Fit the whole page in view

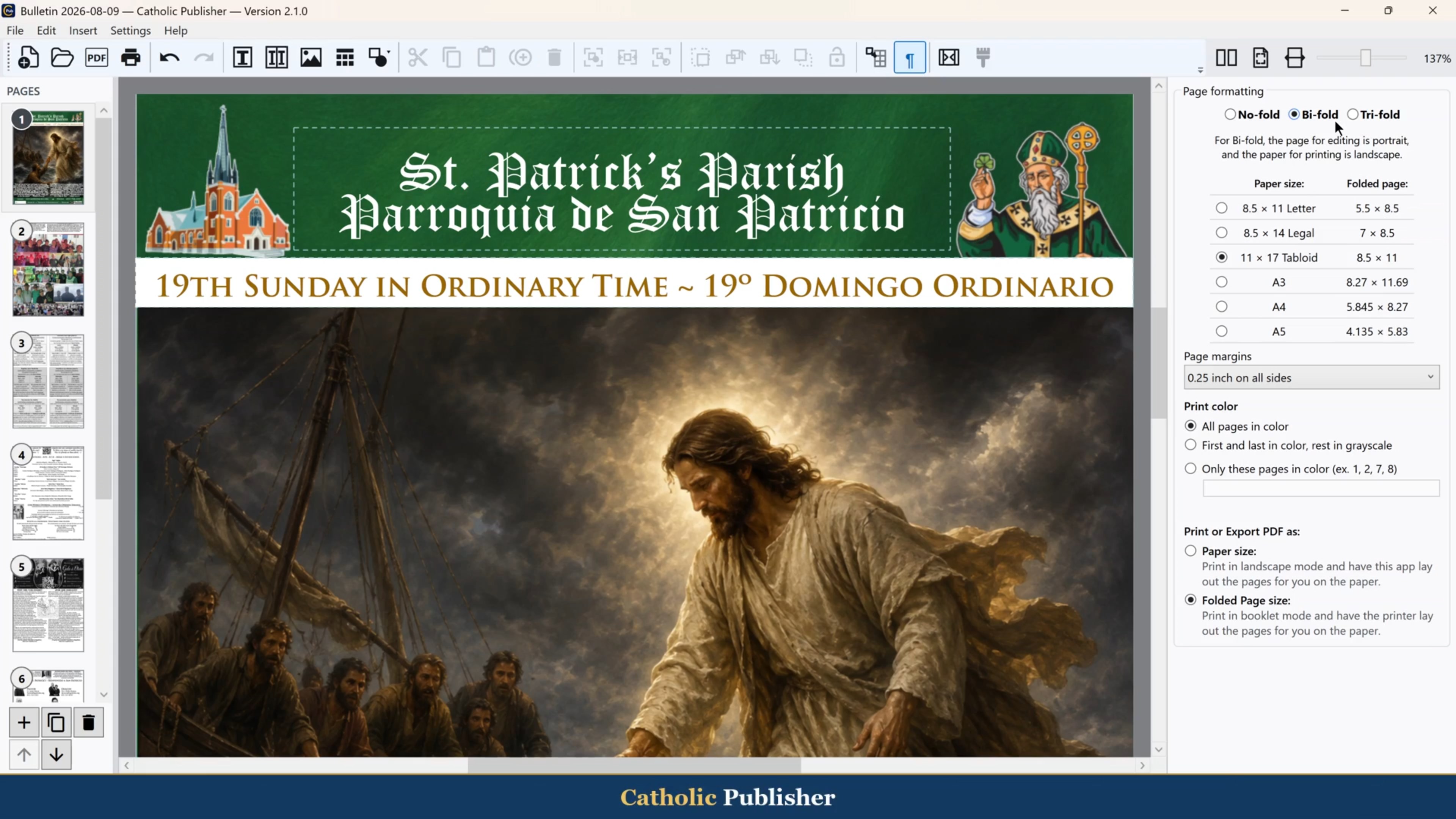click(1261, 58)
